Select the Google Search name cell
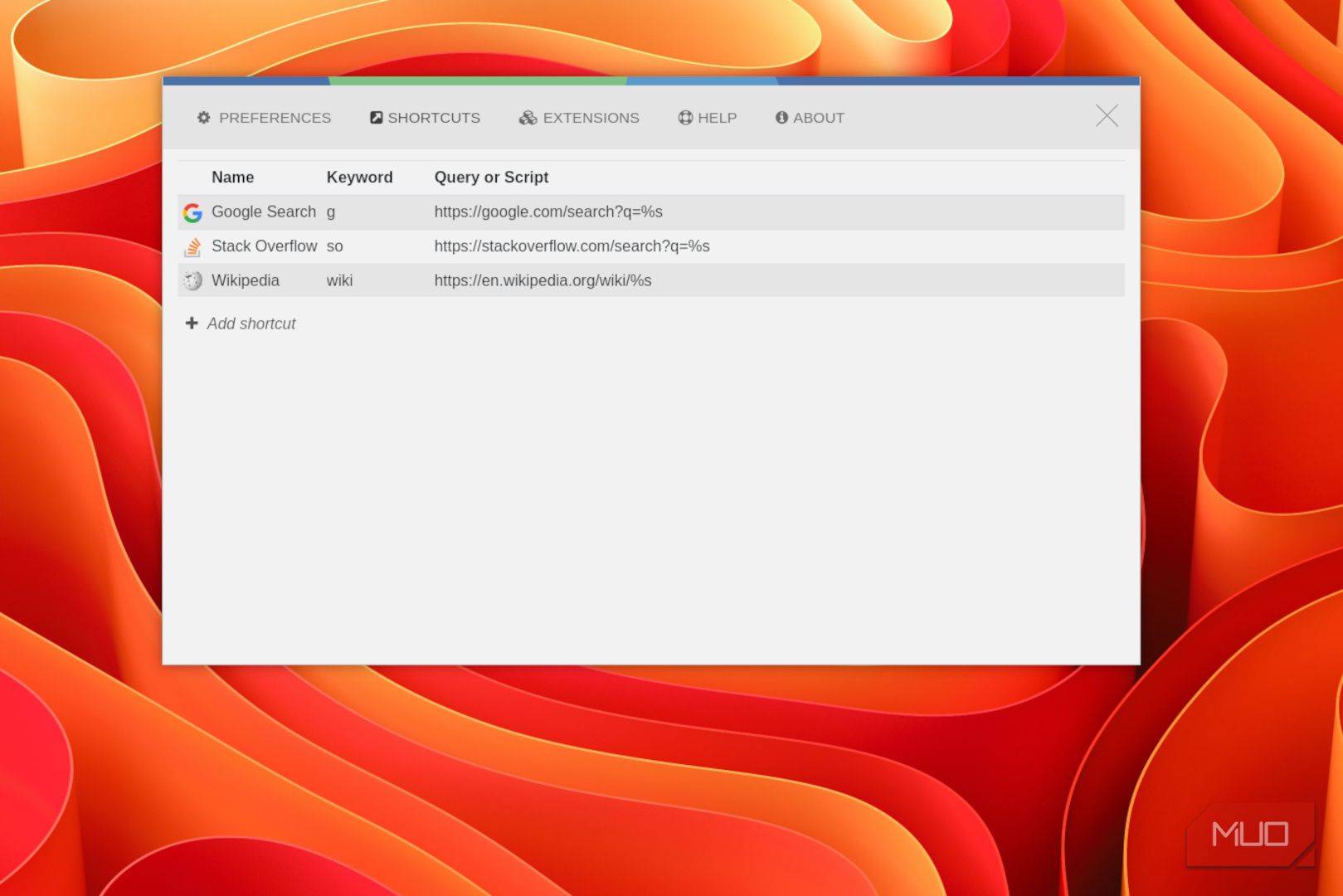Screen dimensions: 1343x896 coord(264,212)
